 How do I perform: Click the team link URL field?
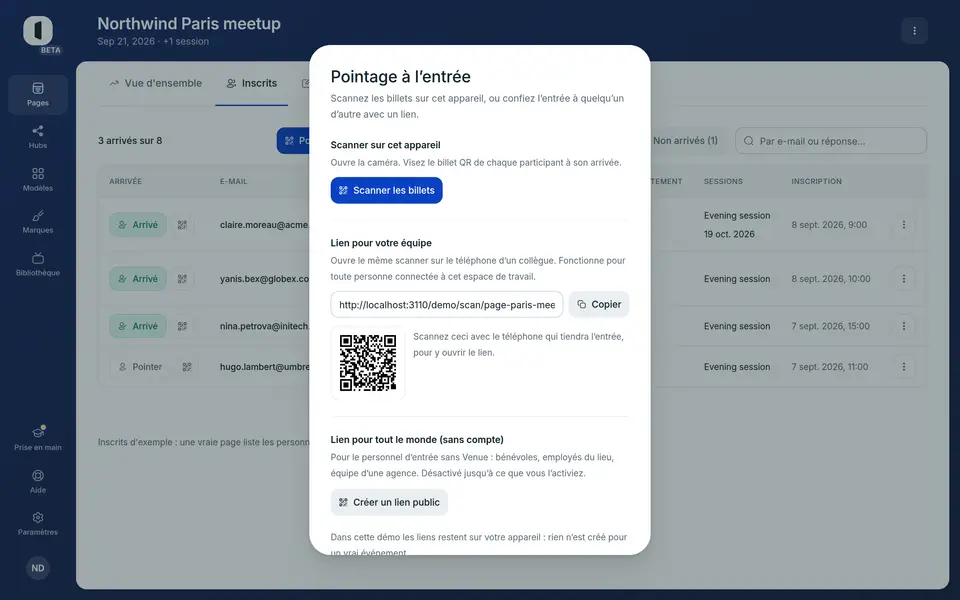click(447, 304)
